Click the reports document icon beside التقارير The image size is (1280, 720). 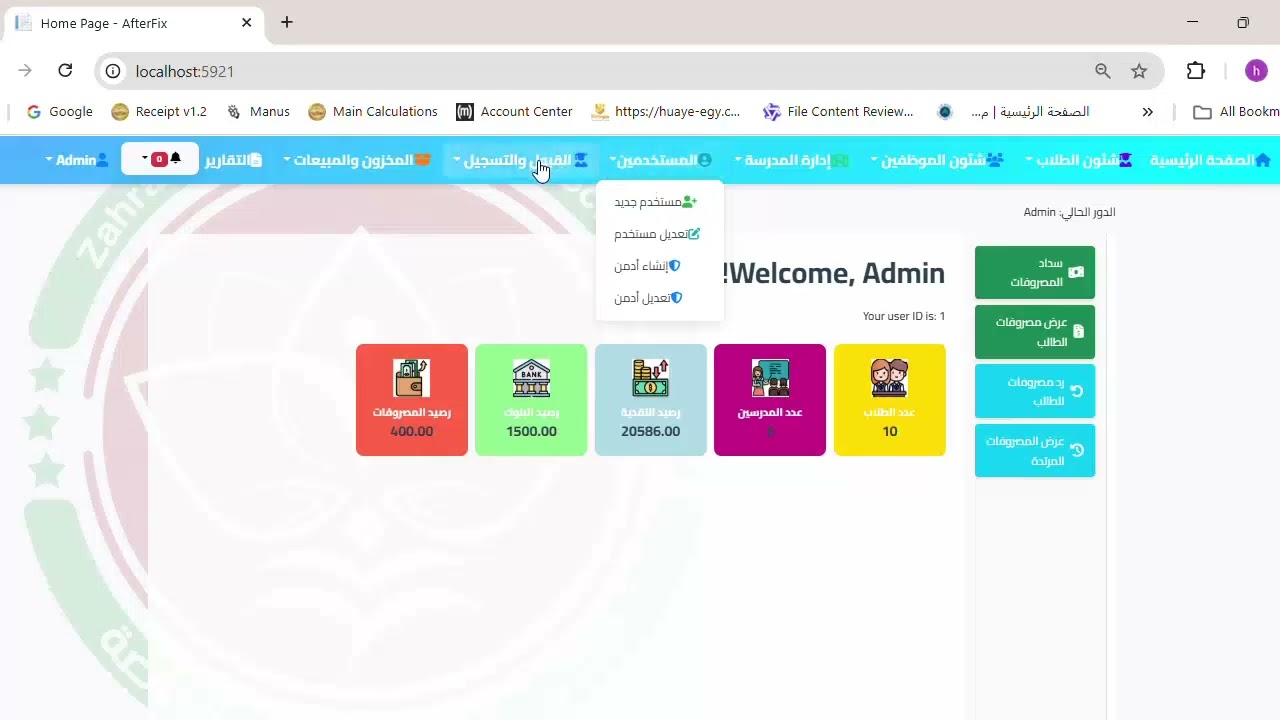tap(255, 160)
